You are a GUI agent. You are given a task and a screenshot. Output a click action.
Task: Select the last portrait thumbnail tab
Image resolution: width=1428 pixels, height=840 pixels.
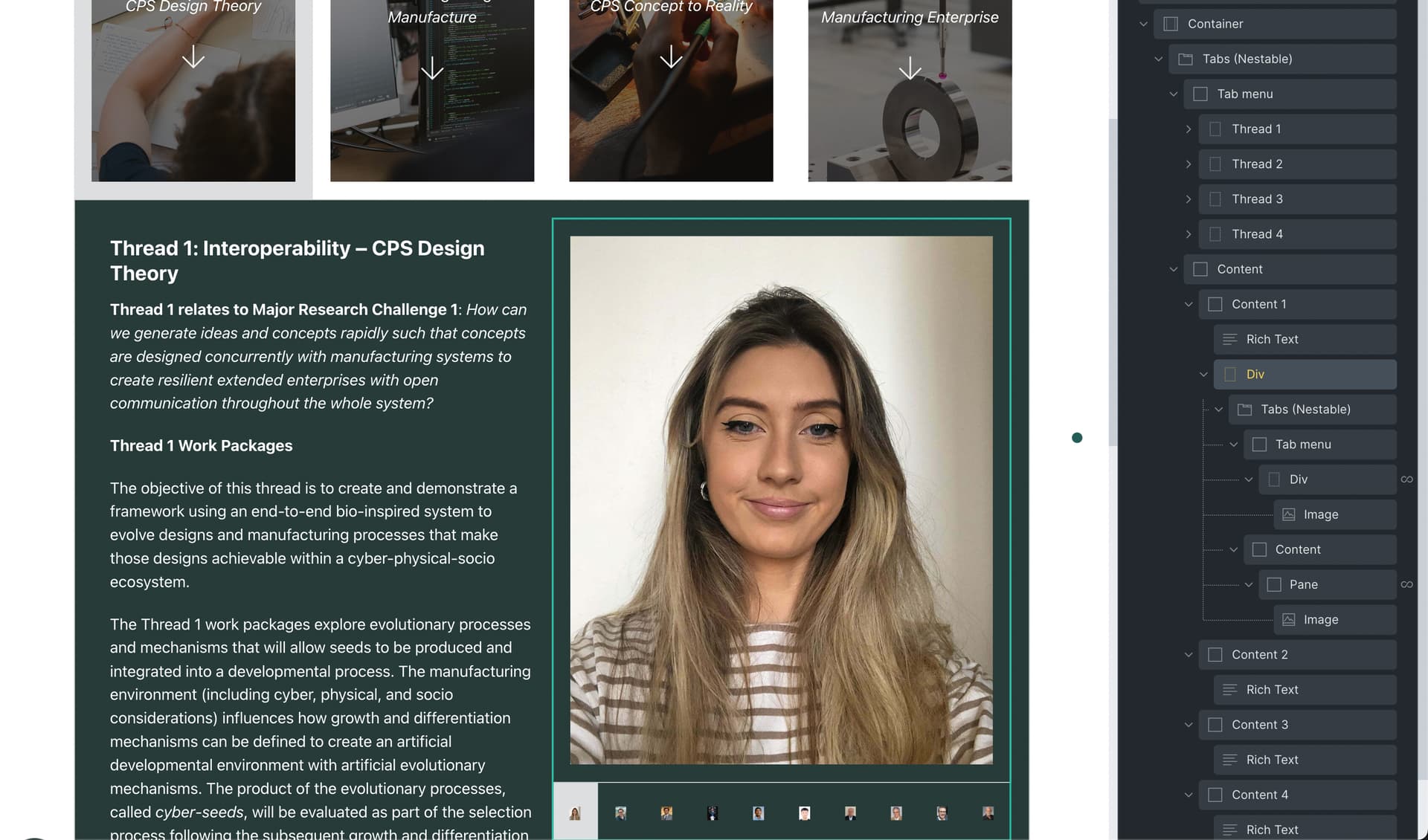click(x=988, y=812)
